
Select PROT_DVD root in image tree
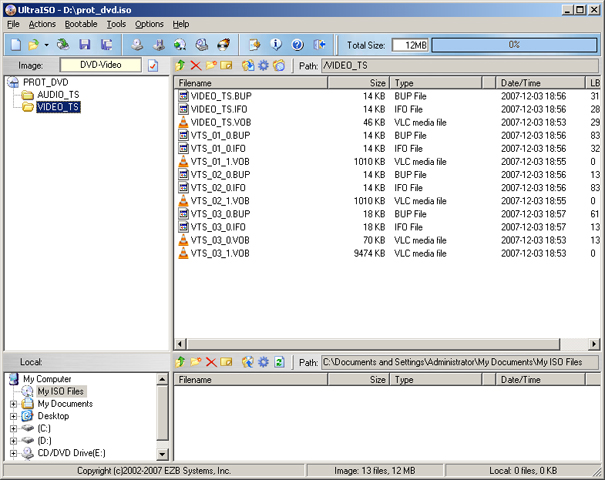coord(46,82)
